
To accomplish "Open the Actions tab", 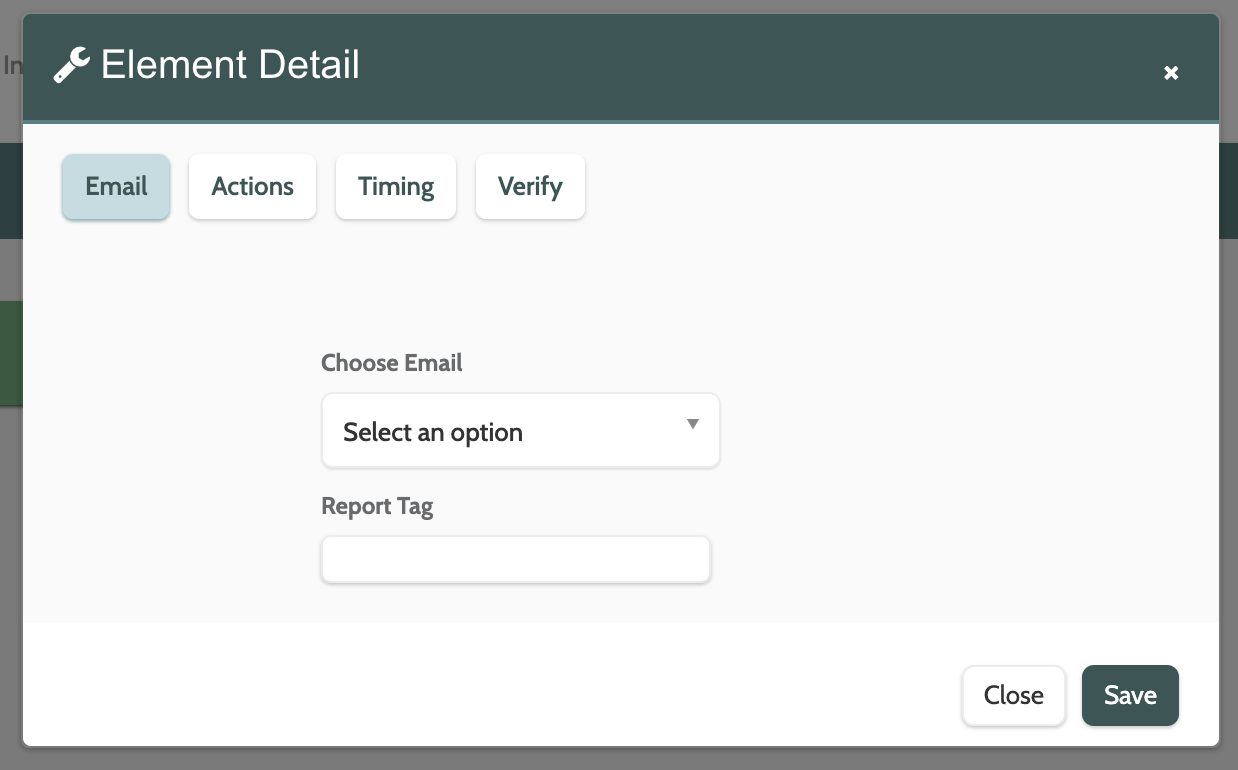I will (x=252, y=187).
